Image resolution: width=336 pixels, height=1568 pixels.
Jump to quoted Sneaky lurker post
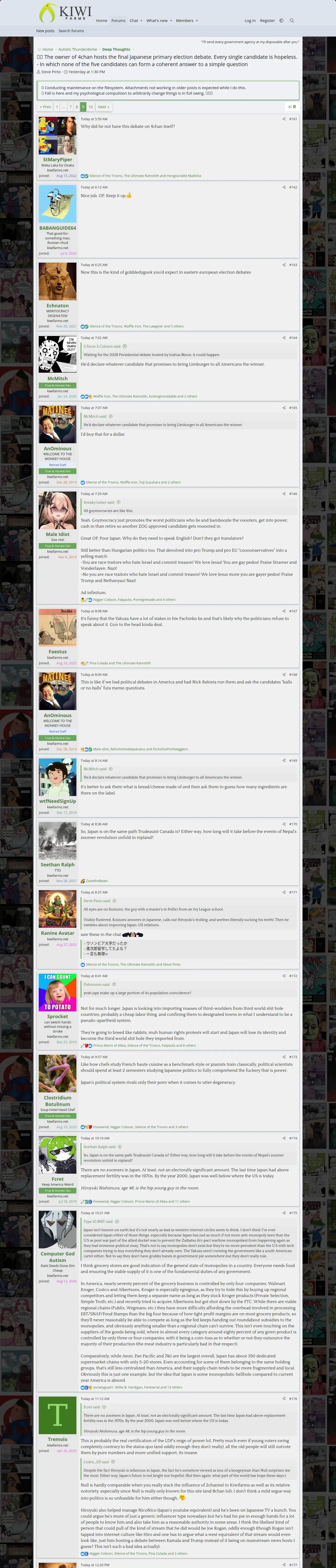[118, 503]
